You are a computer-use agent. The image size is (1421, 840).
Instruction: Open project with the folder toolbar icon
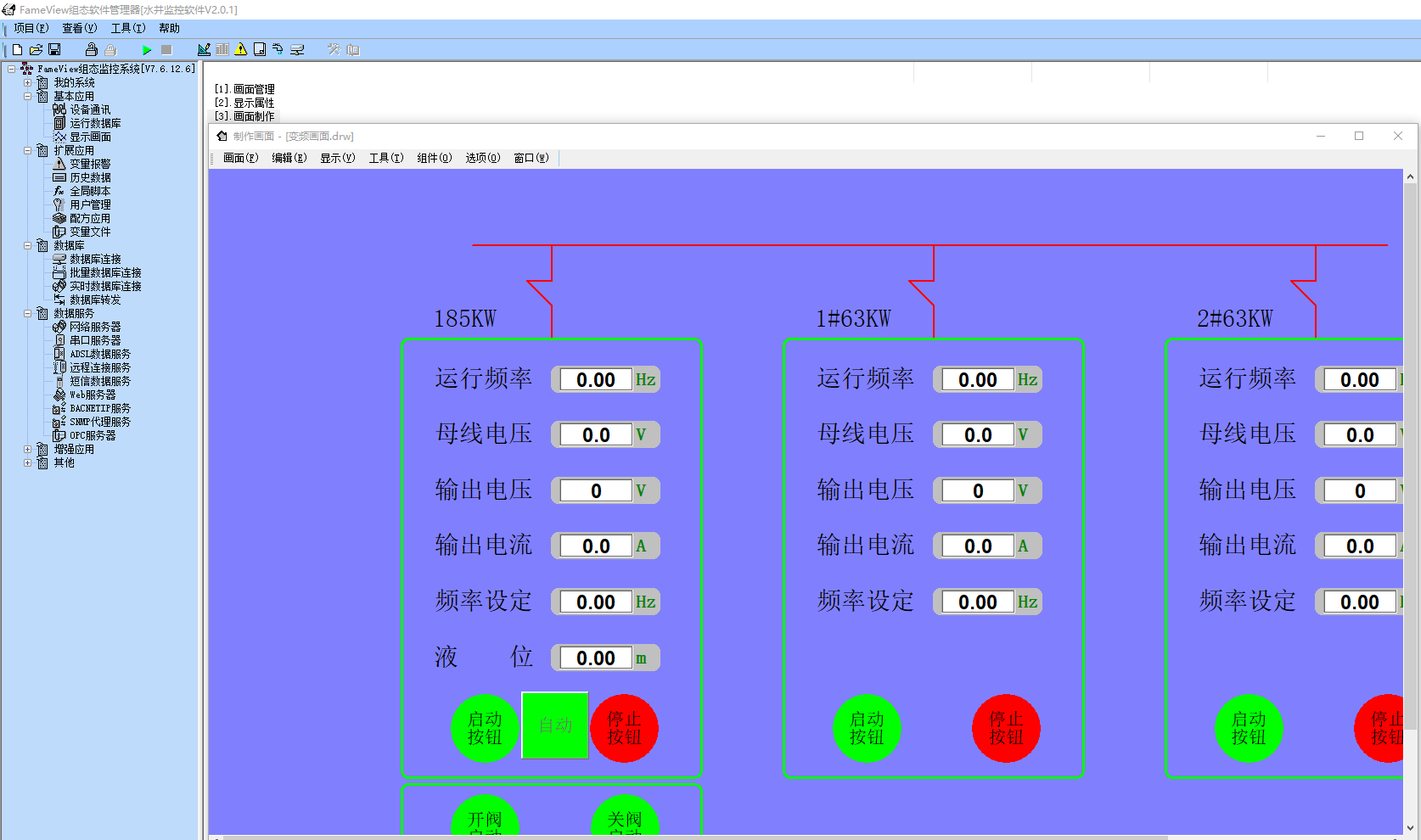[36, 50]
